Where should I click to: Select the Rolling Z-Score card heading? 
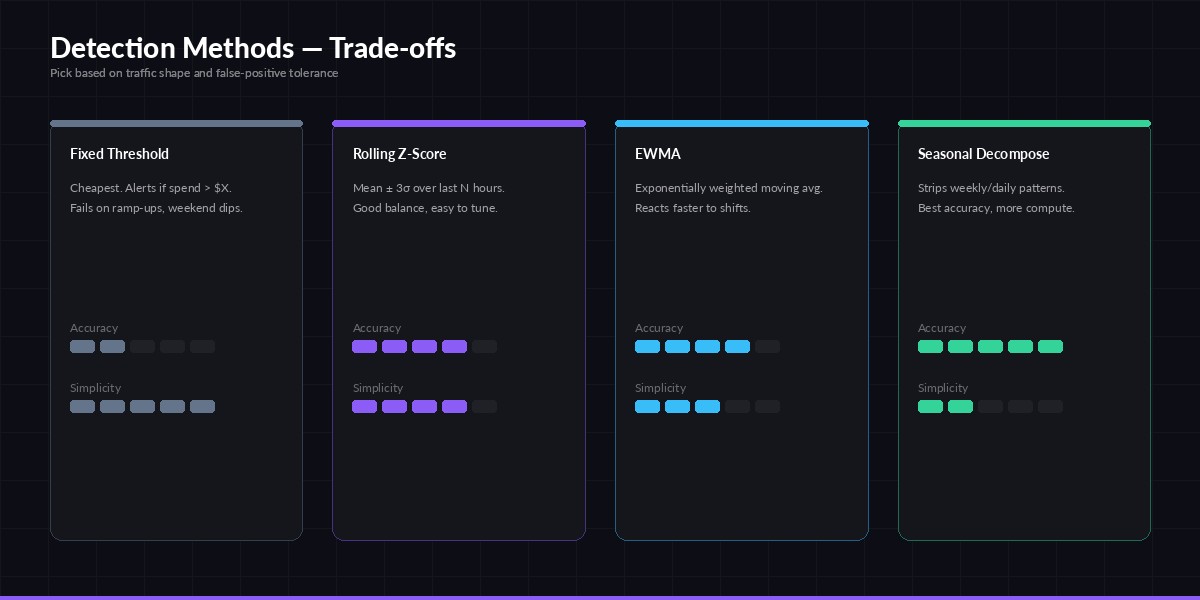click(399, 154)
